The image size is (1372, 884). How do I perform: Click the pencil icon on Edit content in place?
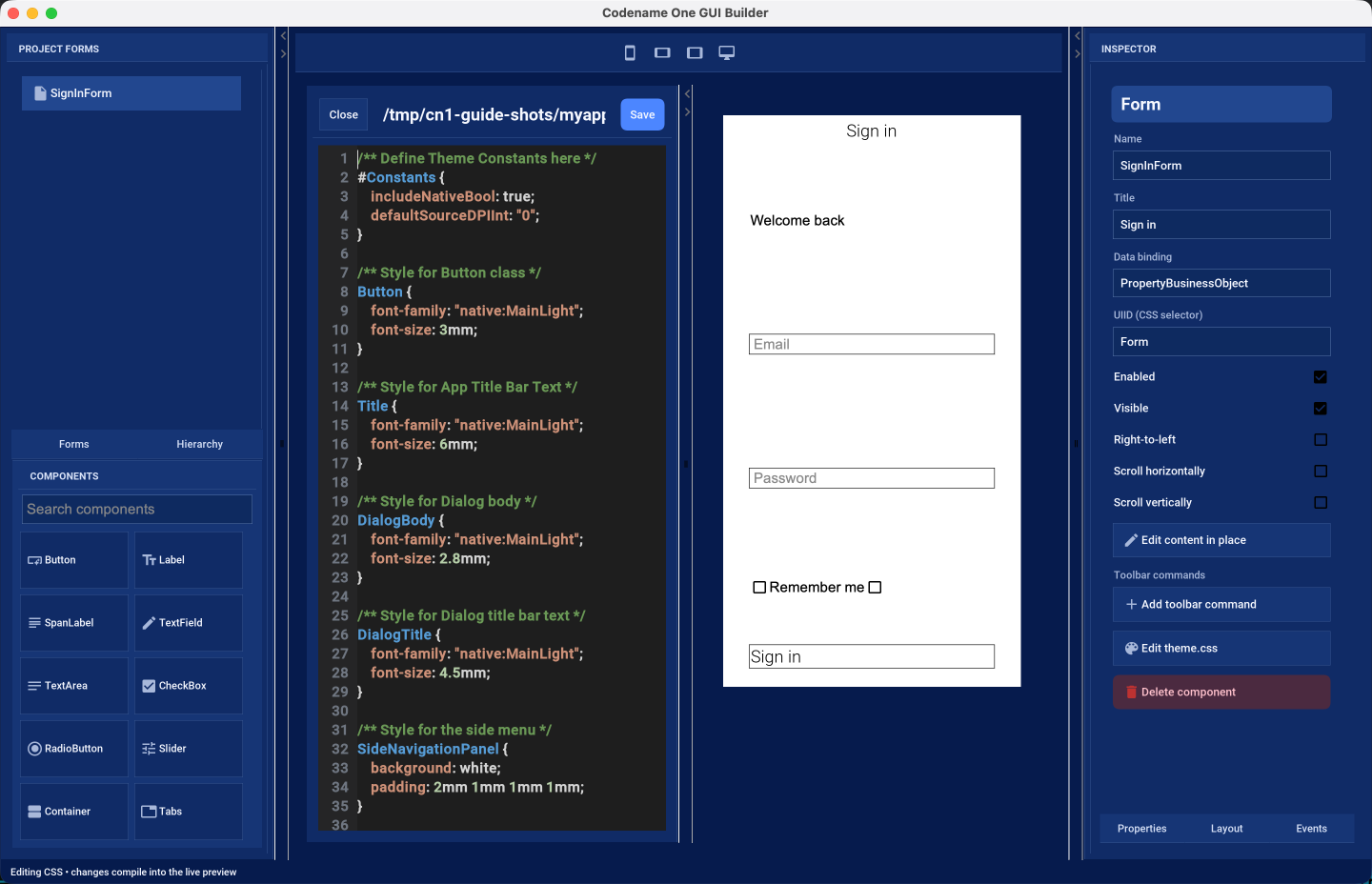coord(1131,540)
